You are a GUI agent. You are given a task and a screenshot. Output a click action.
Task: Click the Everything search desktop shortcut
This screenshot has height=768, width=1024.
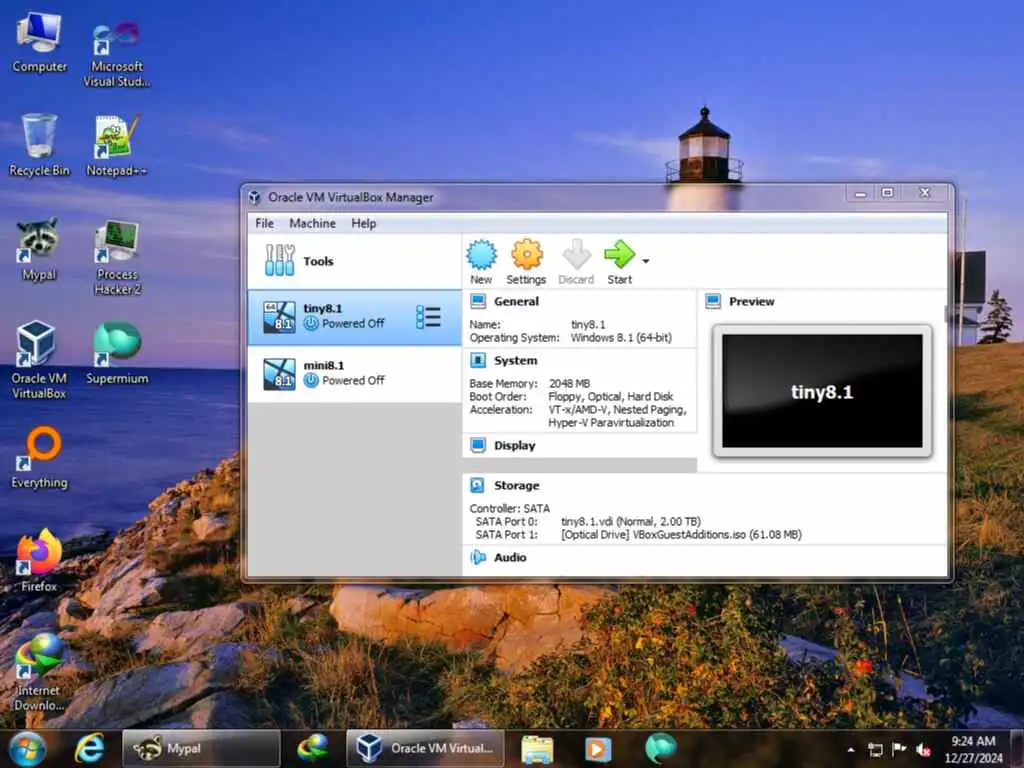[39, 457]
